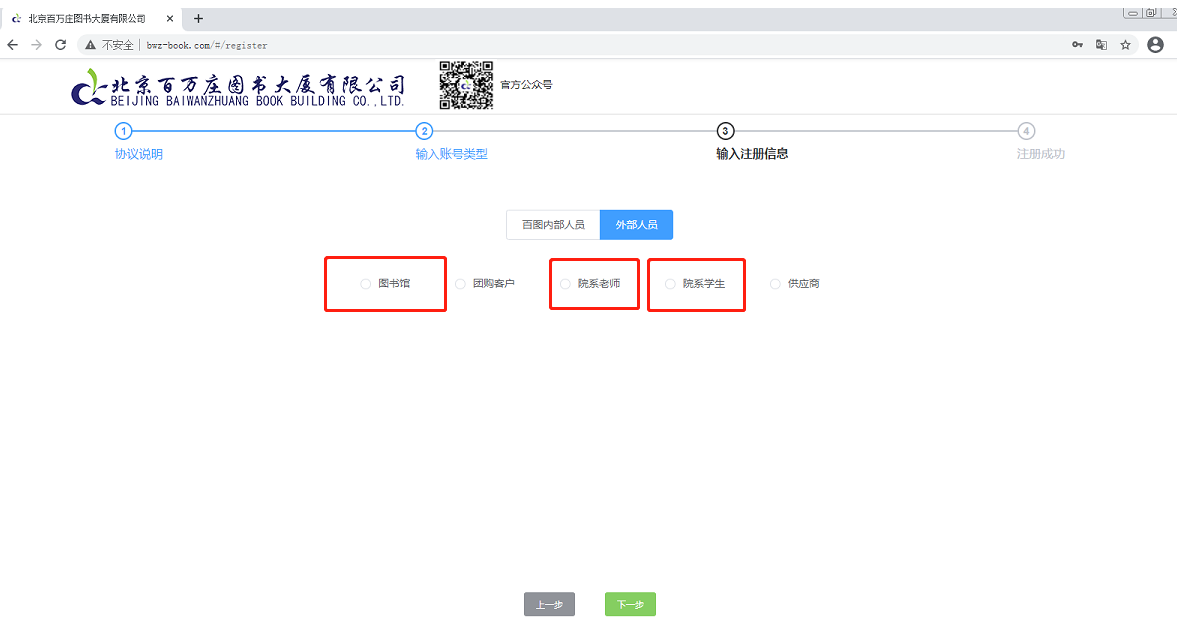The image size is (1177, 626).
Task: Click the browser back arrow icon
Action: [13, 45]
